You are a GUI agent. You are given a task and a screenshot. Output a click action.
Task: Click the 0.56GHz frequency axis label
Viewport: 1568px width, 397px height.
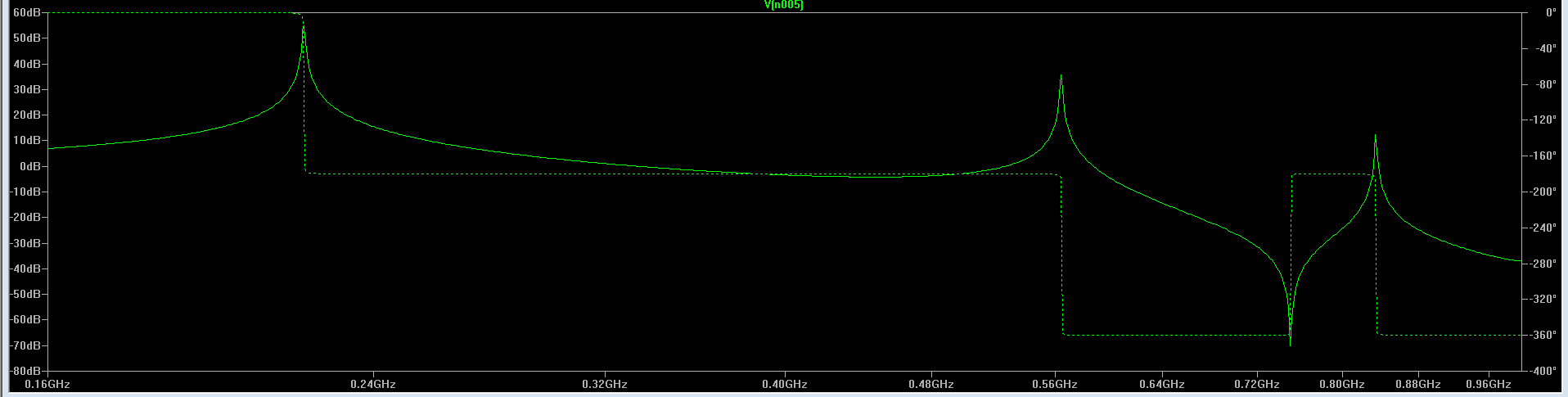[1055, 384]
